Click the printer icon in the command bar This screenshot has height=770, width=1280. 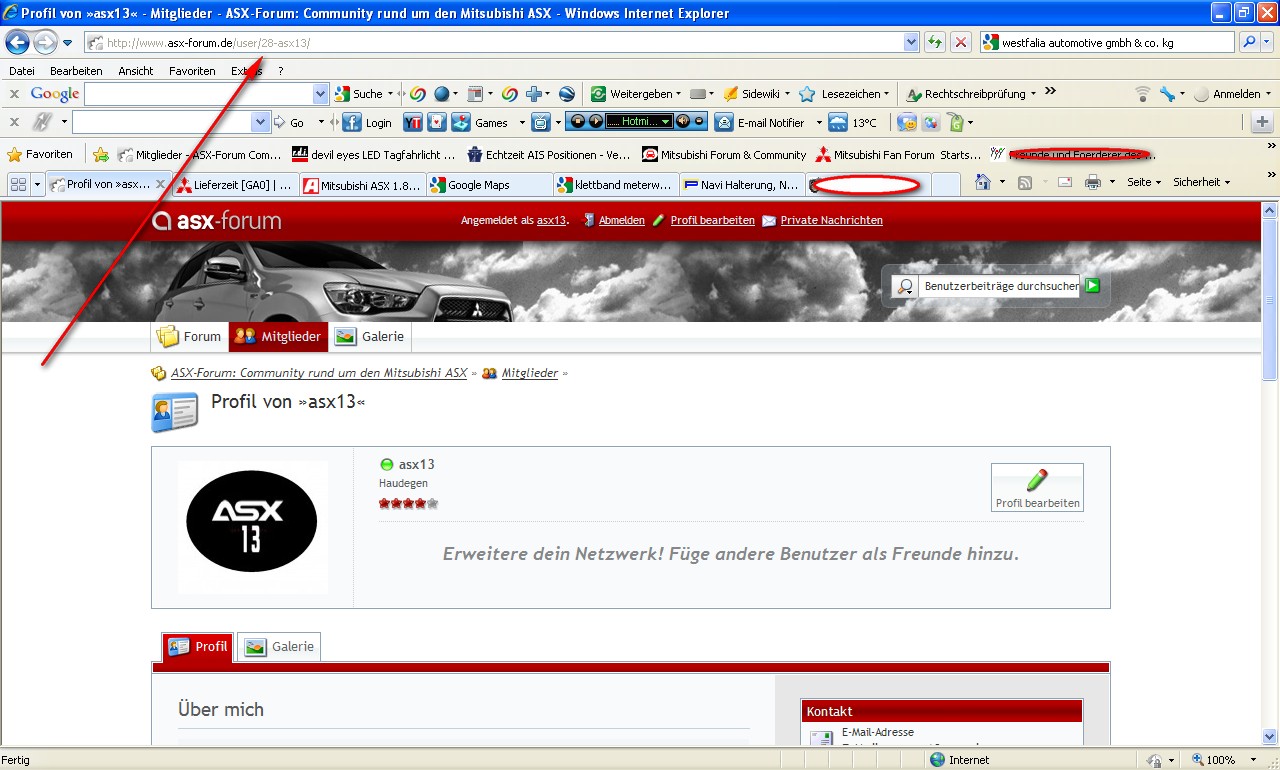pyautogui.click(x=1093, y=182)
